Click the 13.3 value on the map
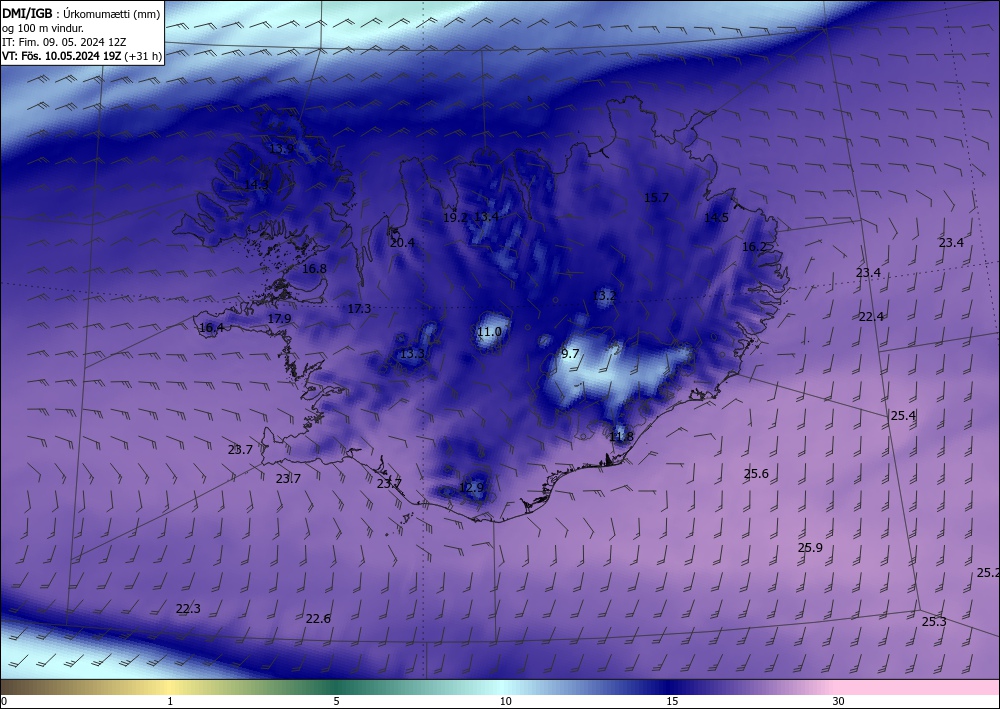The image size is (1000, 709). (x=412, y=354)
